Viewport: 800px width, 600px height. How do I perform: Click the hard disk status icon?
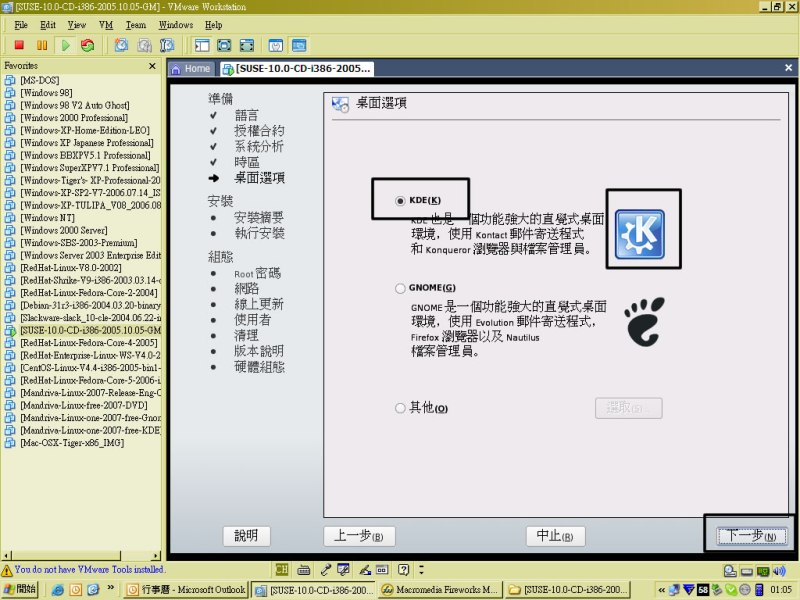click(730, 570)
